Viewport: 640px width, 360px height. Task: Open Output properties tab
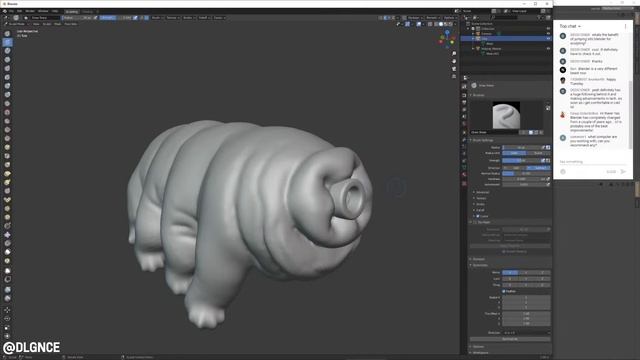click(464, 102)
